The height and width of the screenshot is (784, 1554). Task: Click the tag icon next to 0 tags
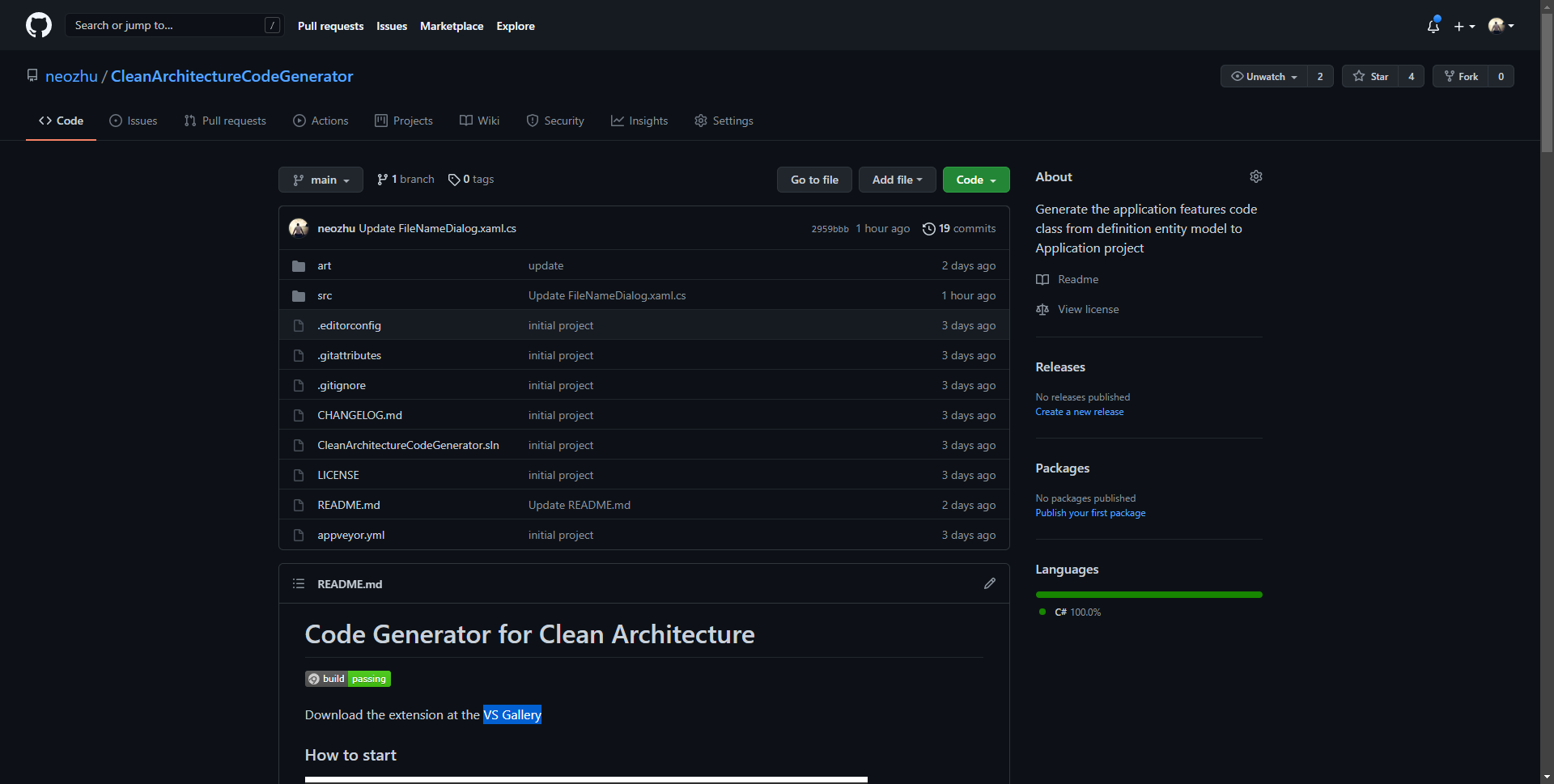454,180
